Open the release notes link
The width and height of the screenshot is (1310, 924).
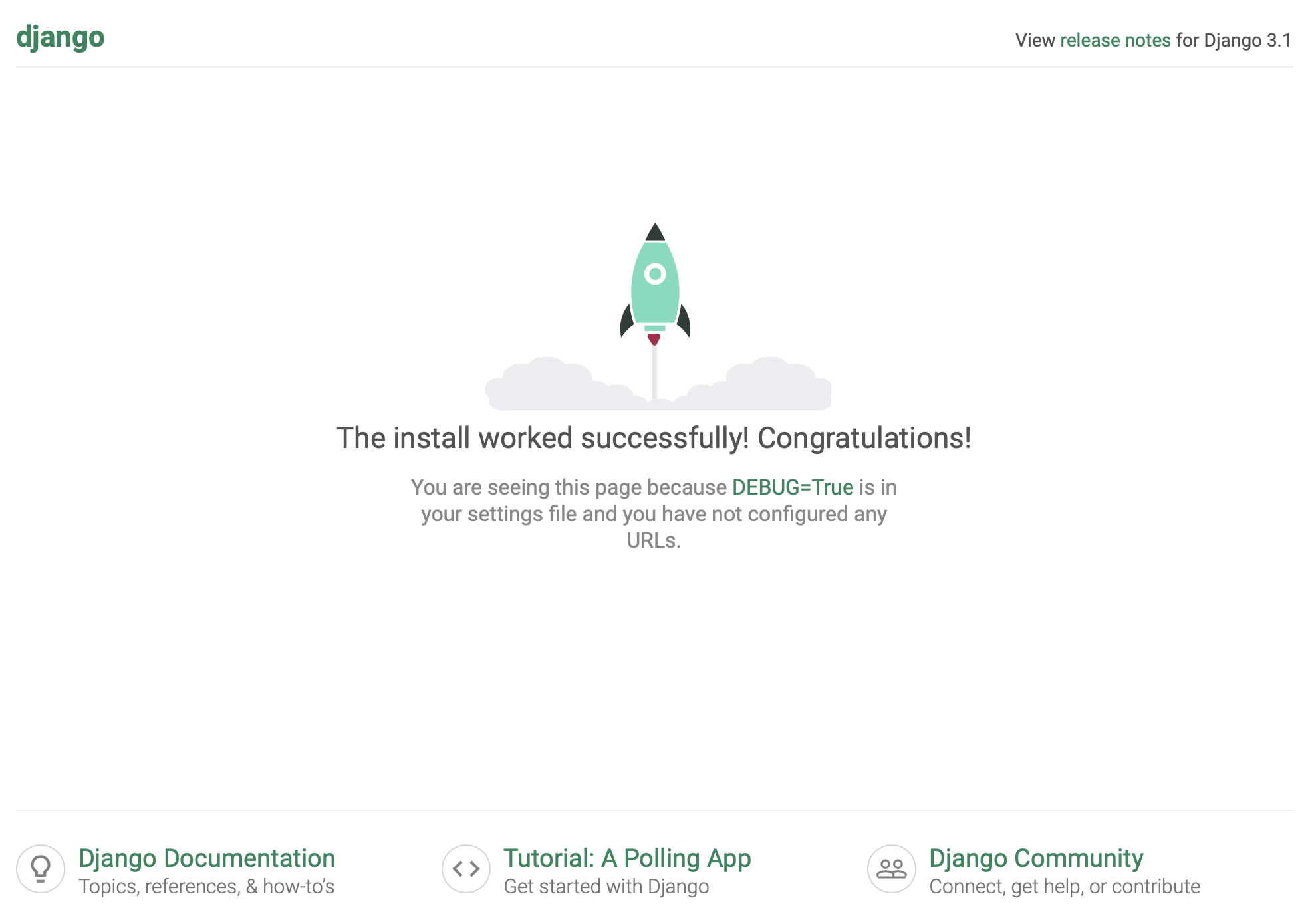pos(1115,40)
